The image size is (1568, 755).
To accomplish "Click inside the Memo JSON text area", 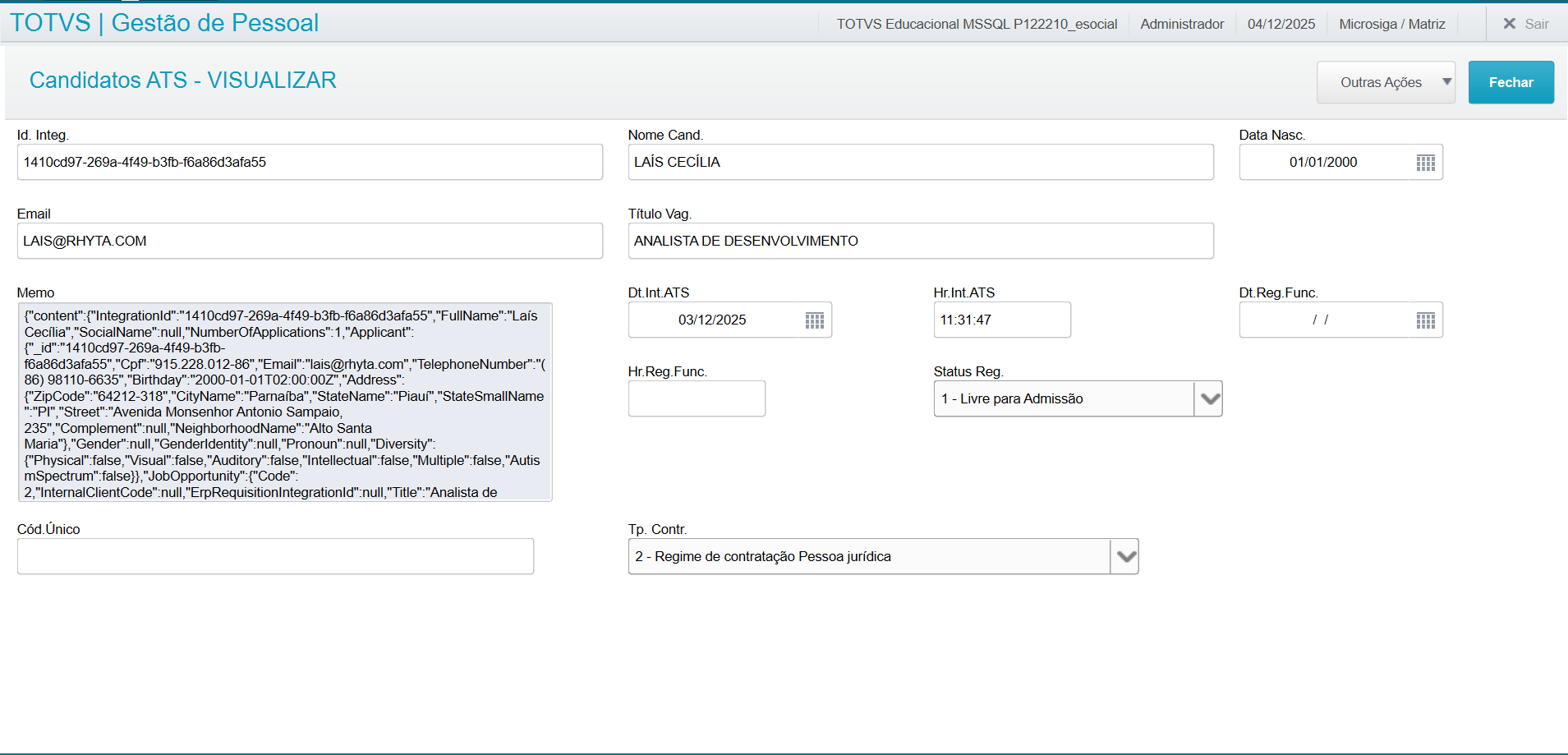I will (x=285, y=403).
